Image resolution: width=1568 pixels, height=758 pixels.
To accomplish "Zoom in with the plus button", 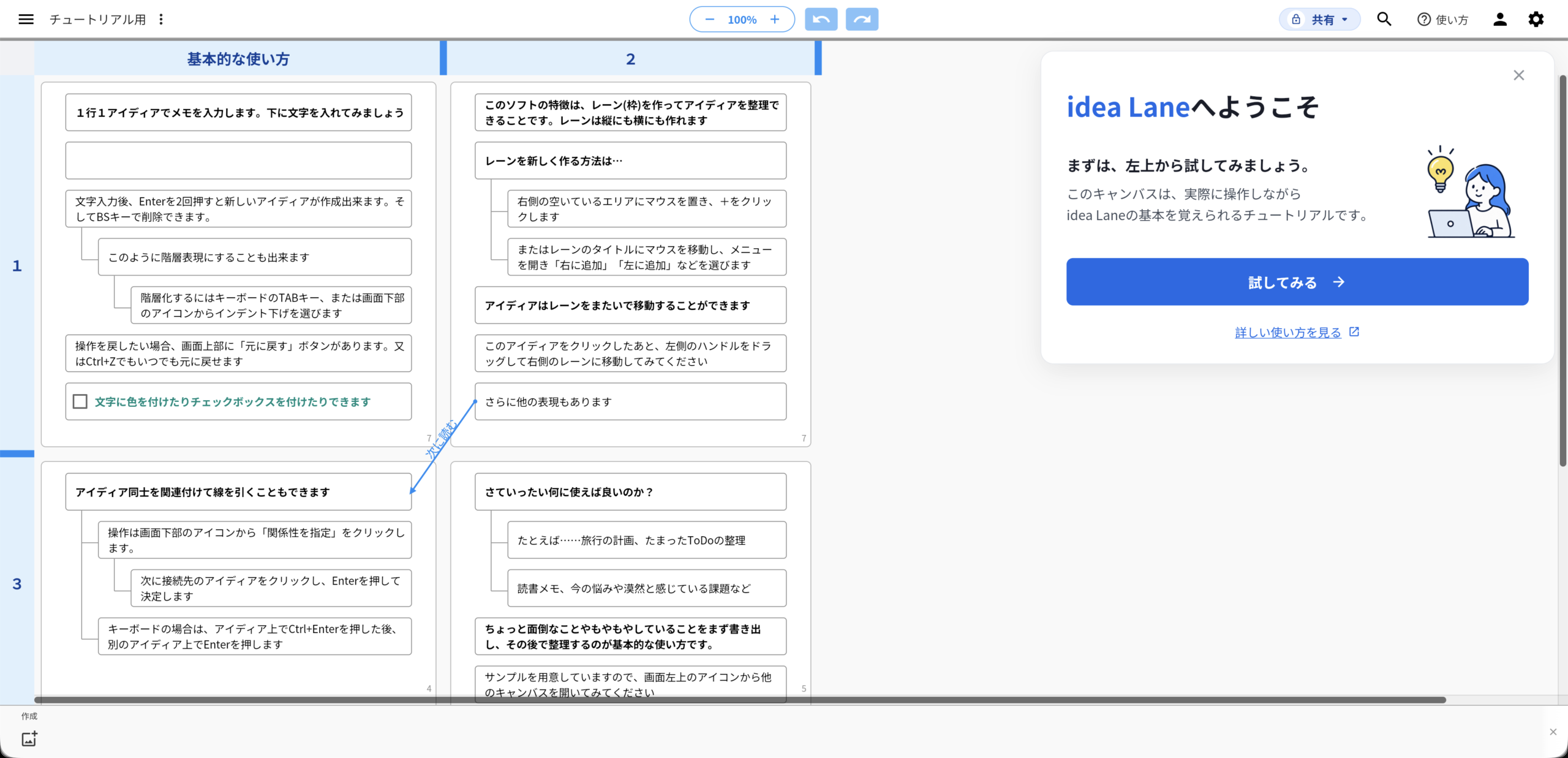I will pyautogui.click(x=775, y=20).
